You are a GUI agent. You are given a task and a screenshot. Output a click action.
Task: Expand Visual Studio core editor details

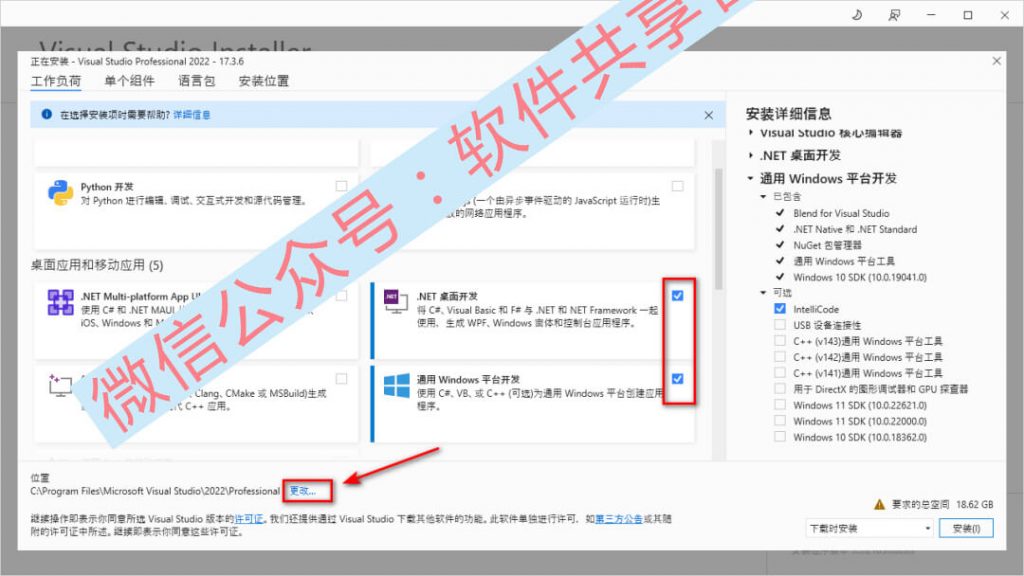(750, 133)
